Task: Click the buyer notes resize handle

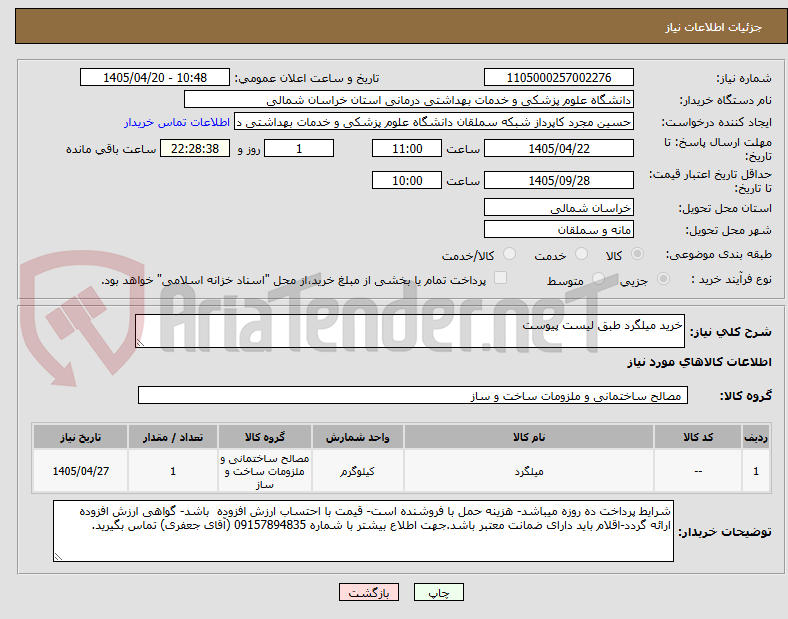Action: point(58,556)
